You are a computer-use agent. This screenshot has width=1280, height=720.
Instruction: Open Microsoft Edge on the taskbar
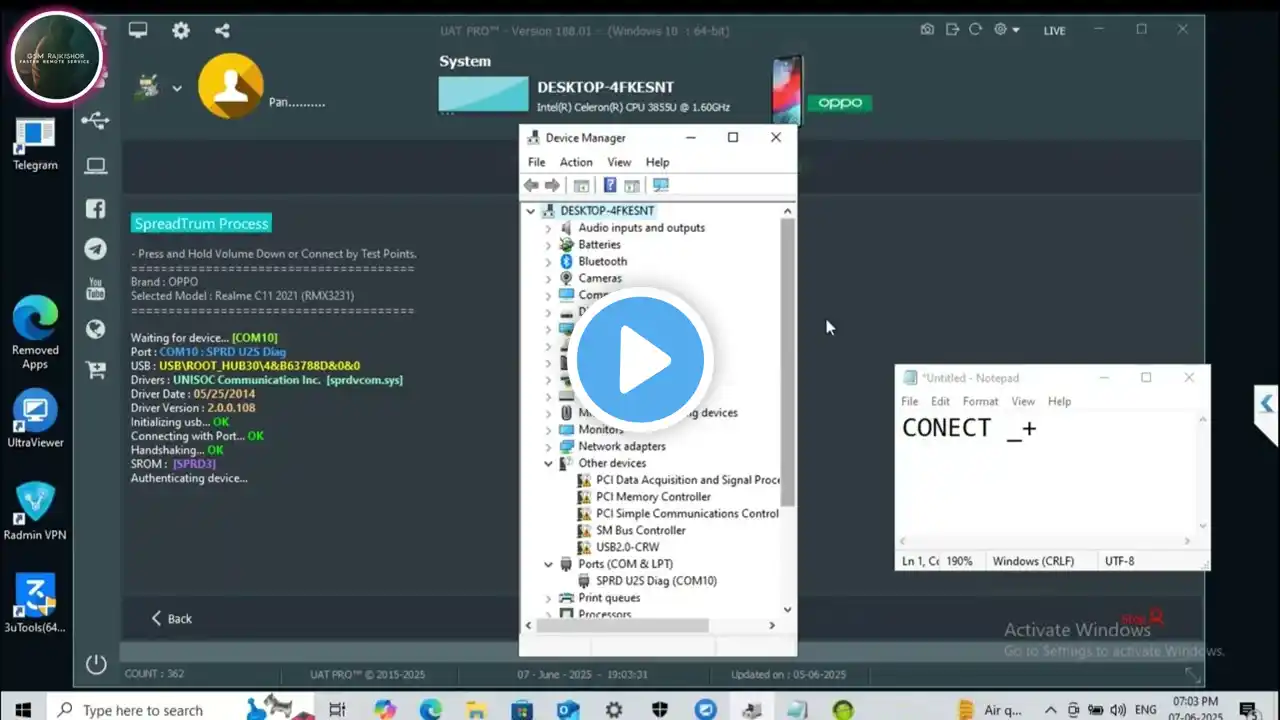point(430,710)
